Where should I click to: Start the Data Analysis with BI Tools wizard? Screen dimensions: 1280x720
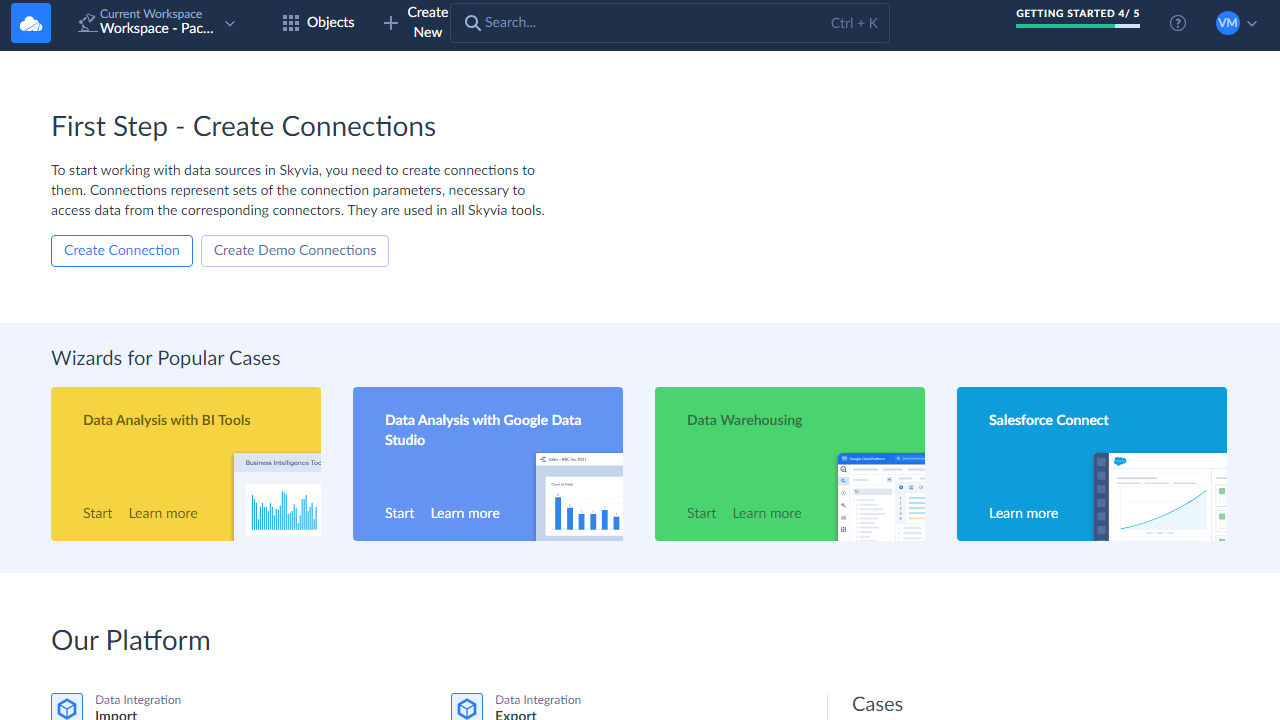98,513
